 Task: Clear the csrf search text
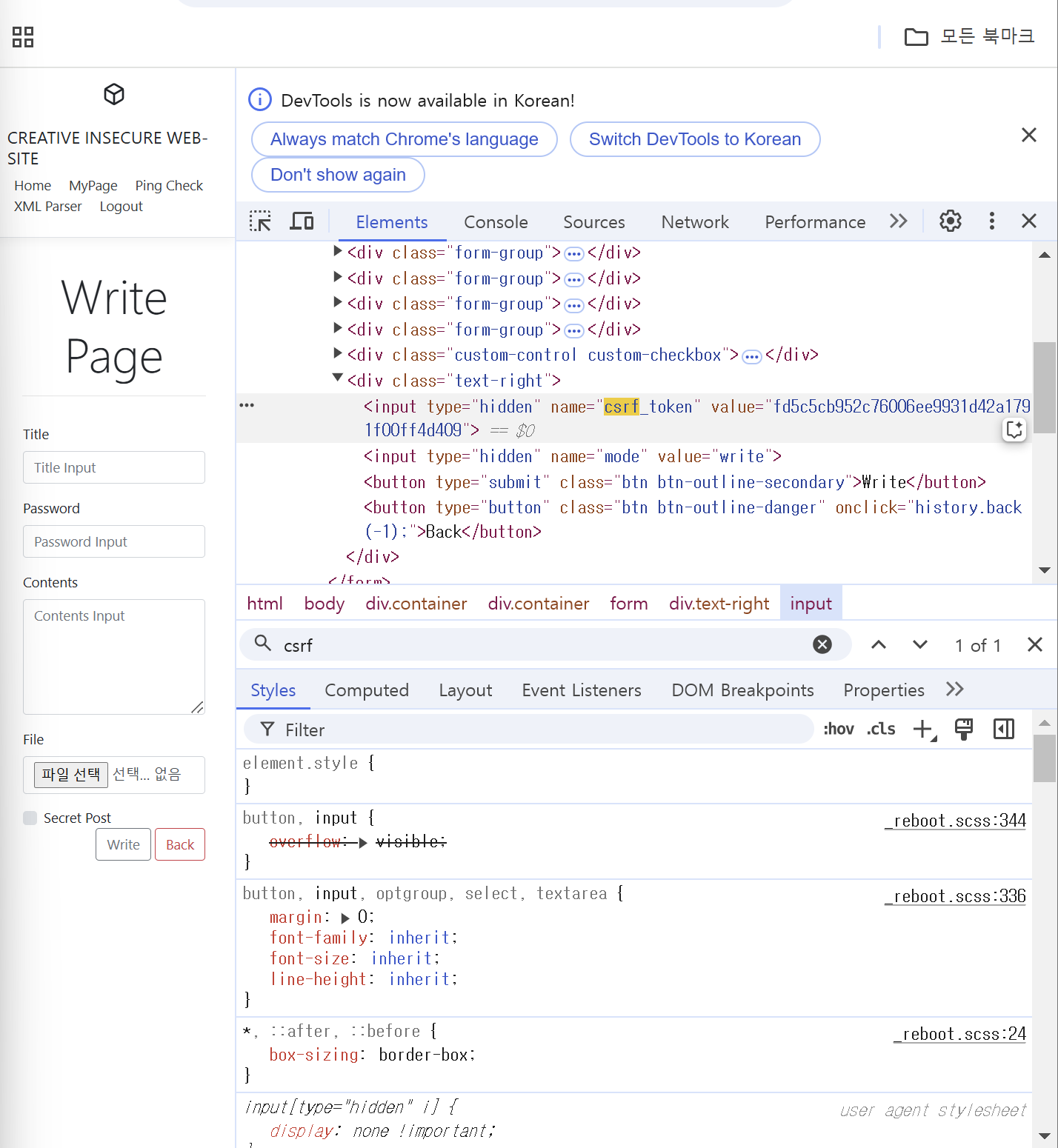pos(822,644)
